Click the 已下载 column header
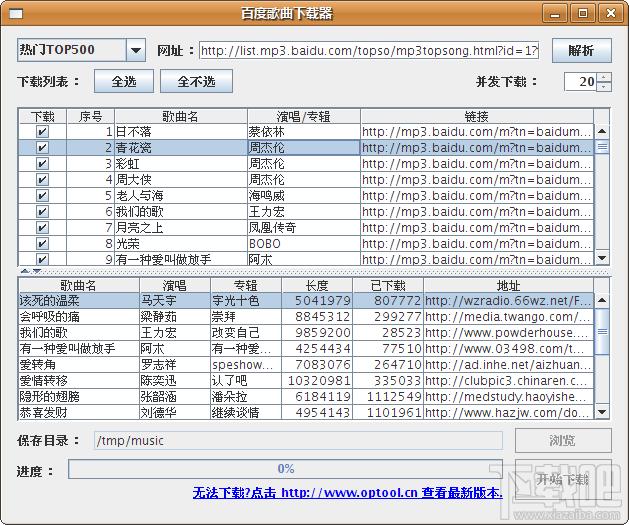Image resolution: width=629 pixels, height=525 pixels. [388, 285]
